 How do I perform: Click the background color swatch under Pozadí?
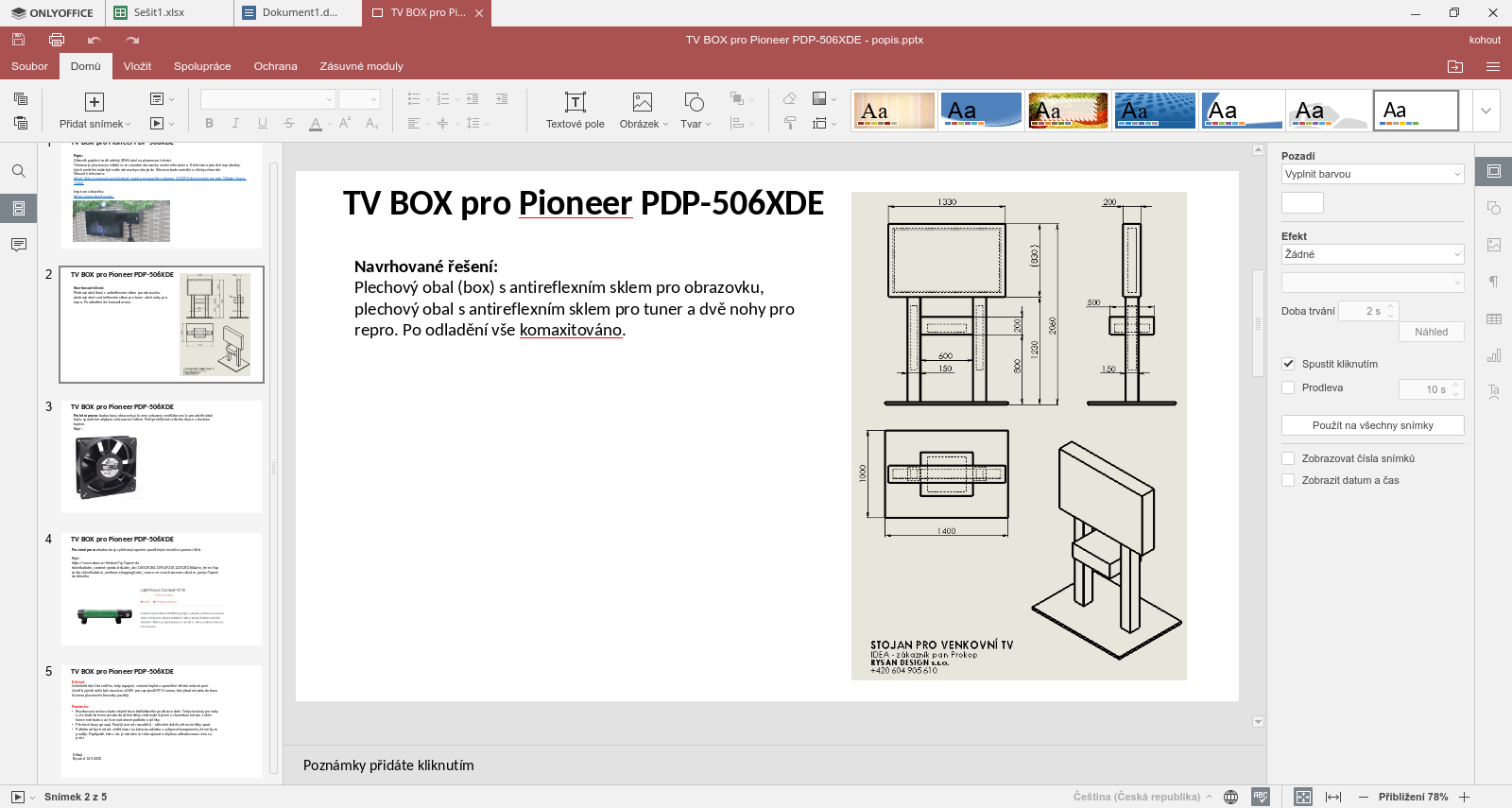coord(1302,202)
